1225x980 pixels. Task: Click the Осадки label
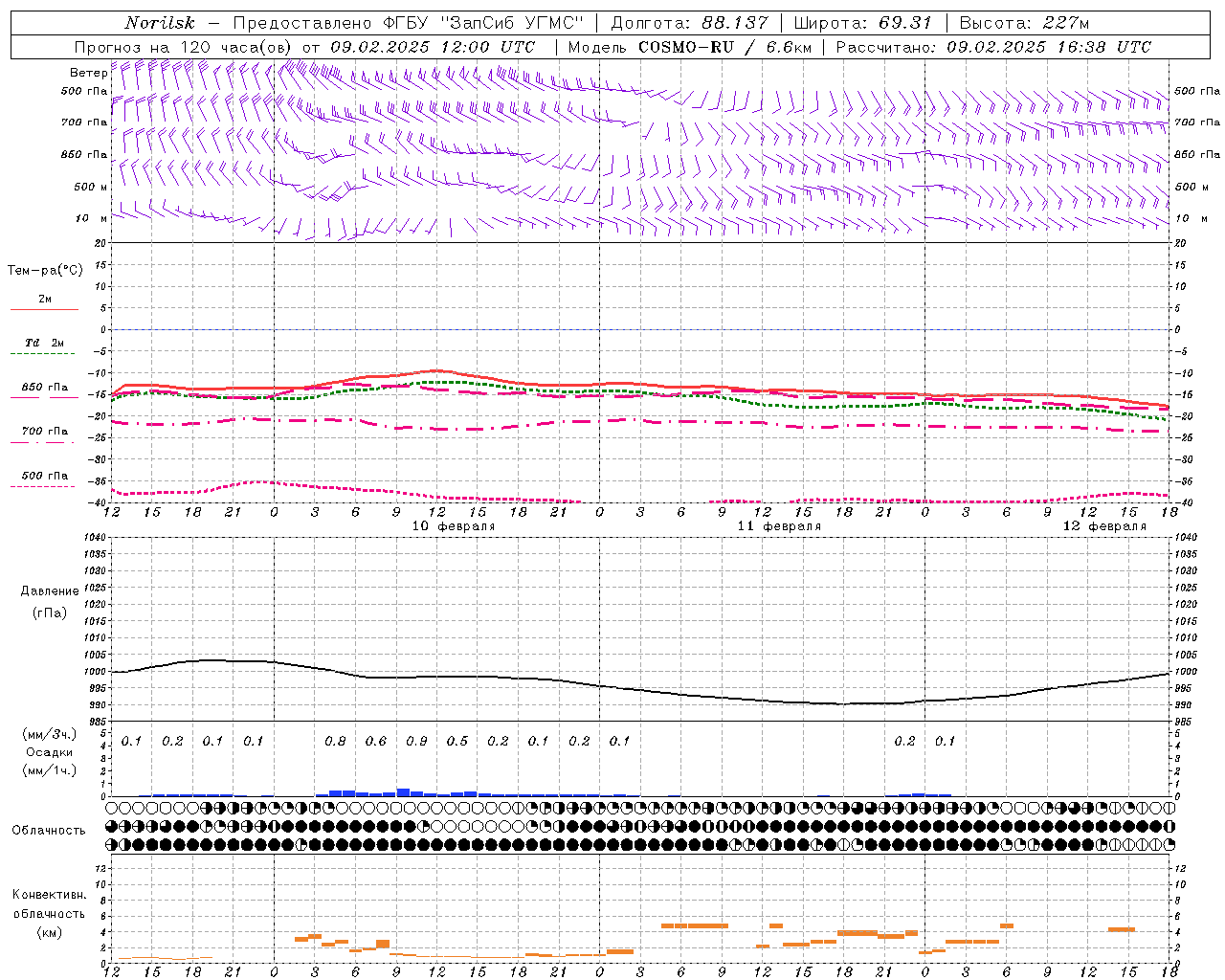50,752
